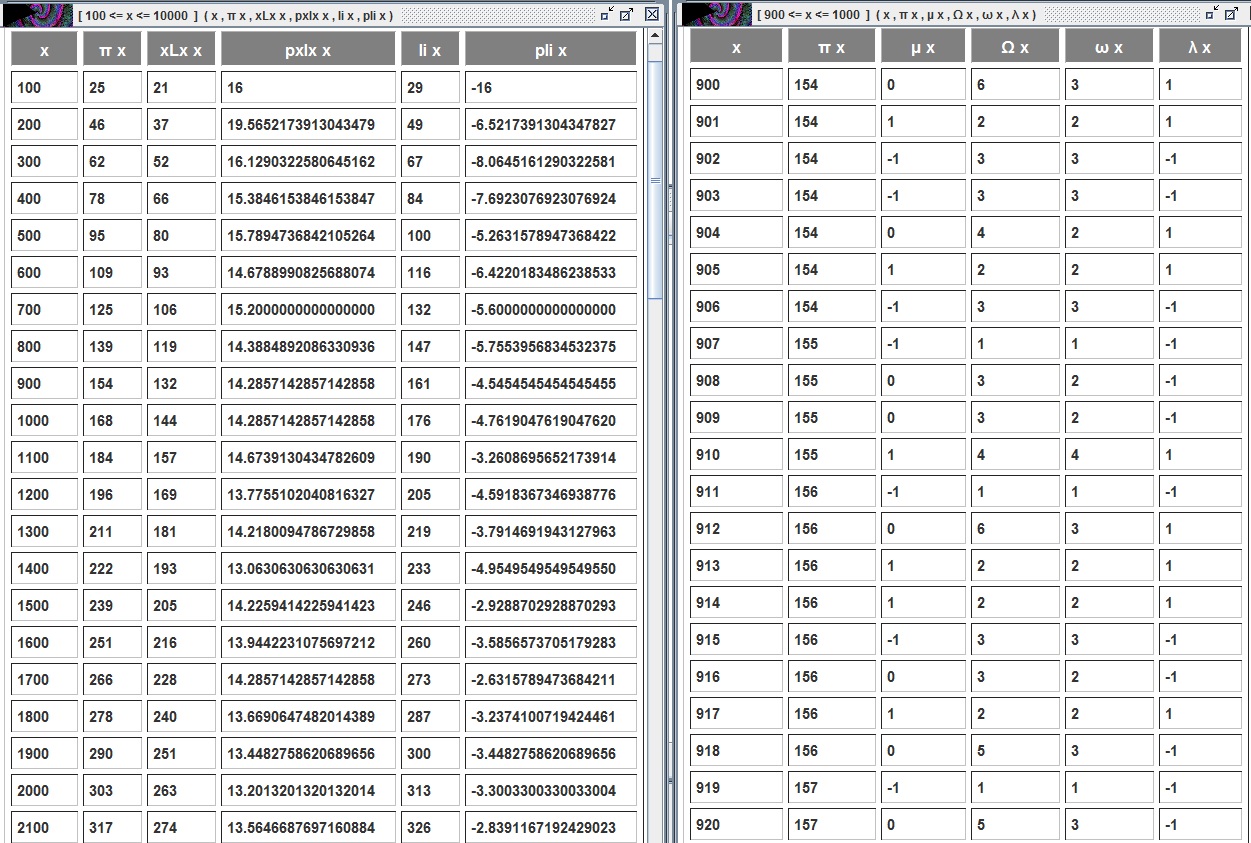Select λ x cell in row 903
Image resolution: width=1251 pixels, height=843 pixels.
coord(1200,196)
